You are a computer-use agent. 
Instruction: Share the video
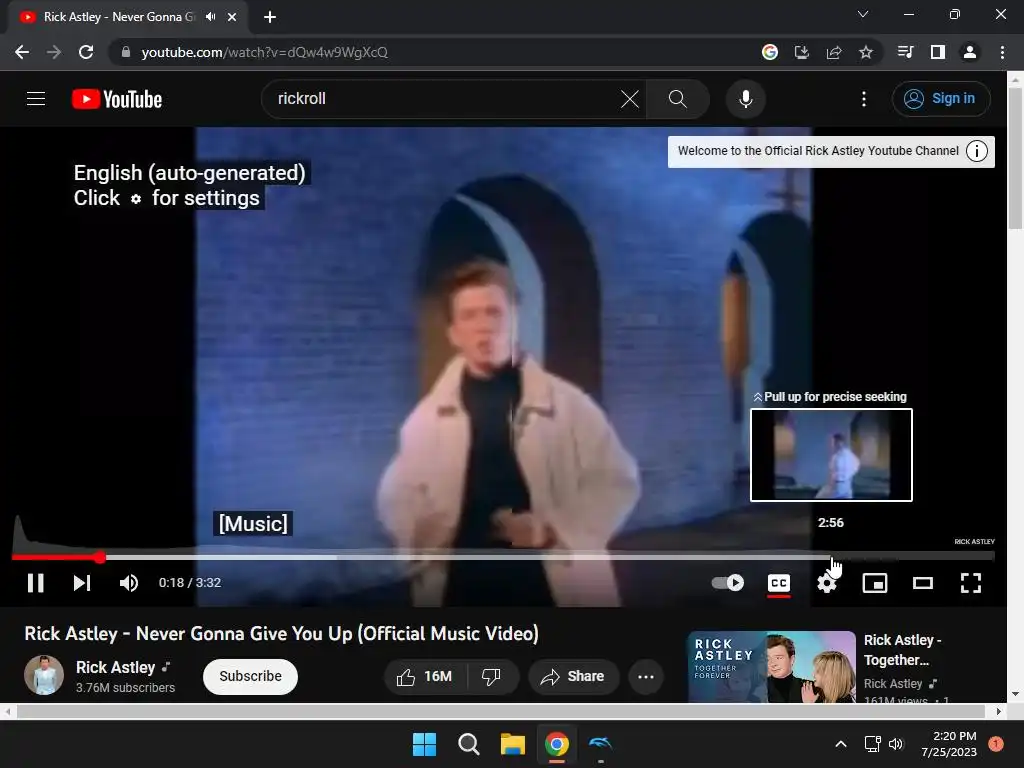(x=573, y=677)
